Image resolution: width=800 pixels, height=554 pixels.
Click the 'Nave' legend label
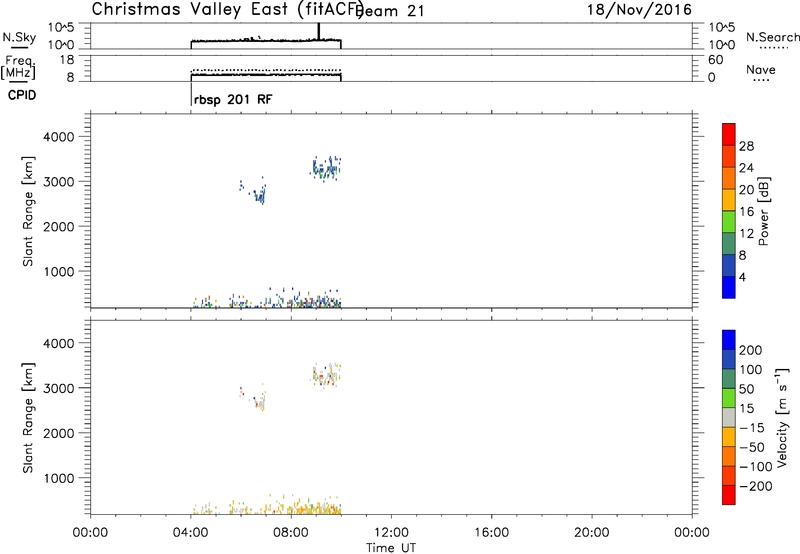pyautogui.click(x=761, y=70)
